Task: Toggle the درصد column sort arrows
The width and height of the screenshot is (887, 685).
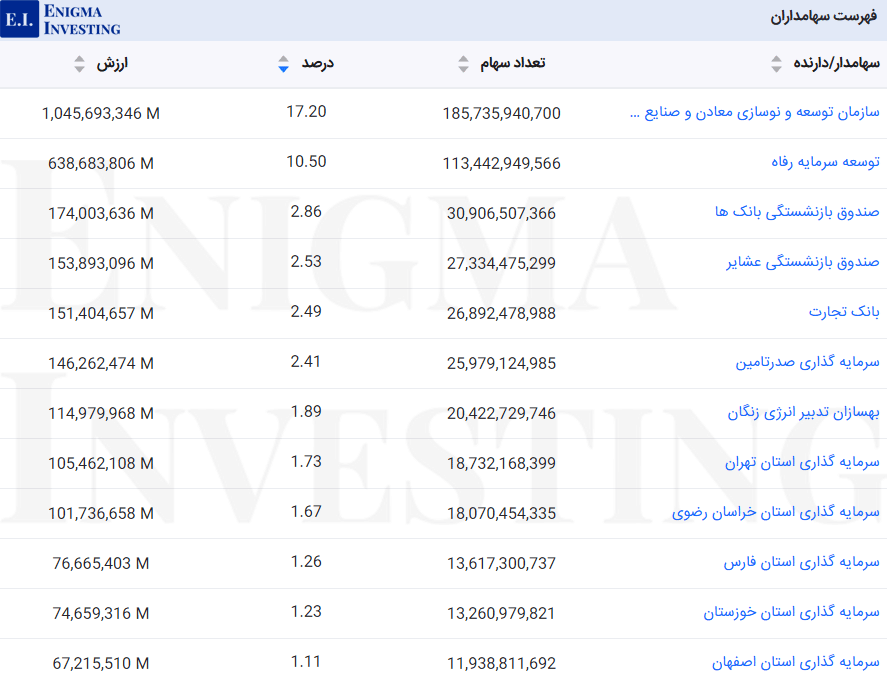Action: pyautogui.click(x=283, y=64)
